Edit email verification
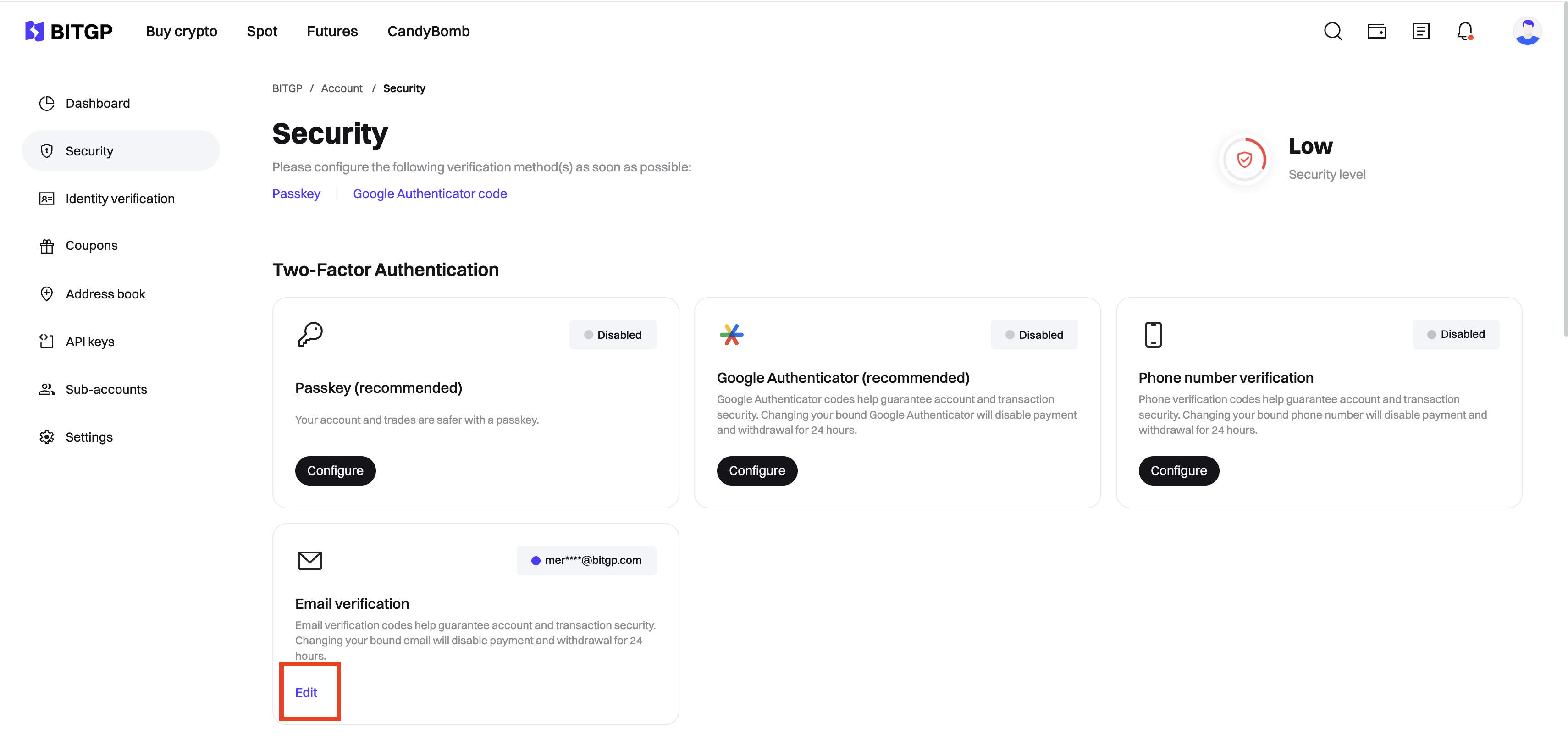The width and height of the screenshot is (1568, 751). (x=305, y=693)
